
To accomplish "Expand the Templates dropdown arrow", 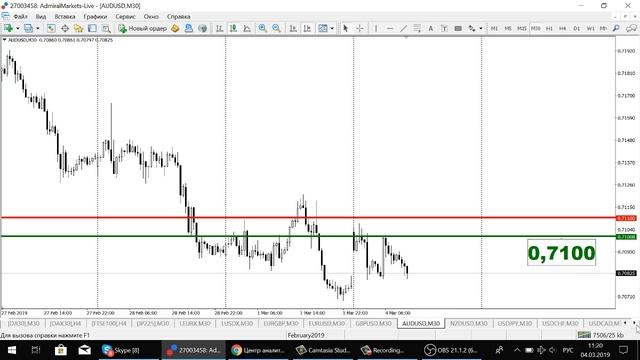I will pos(332,28).
